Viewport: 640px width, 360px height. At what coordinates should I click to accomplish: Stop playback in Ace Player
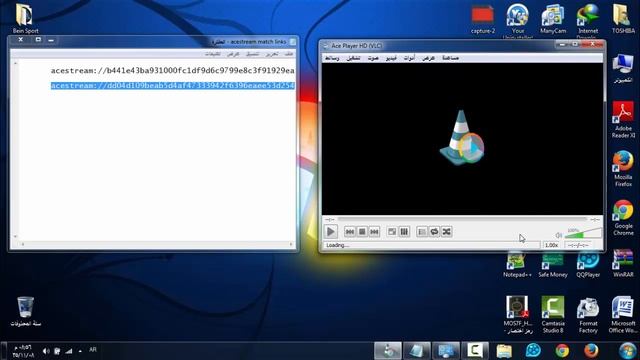click(362, 232)
